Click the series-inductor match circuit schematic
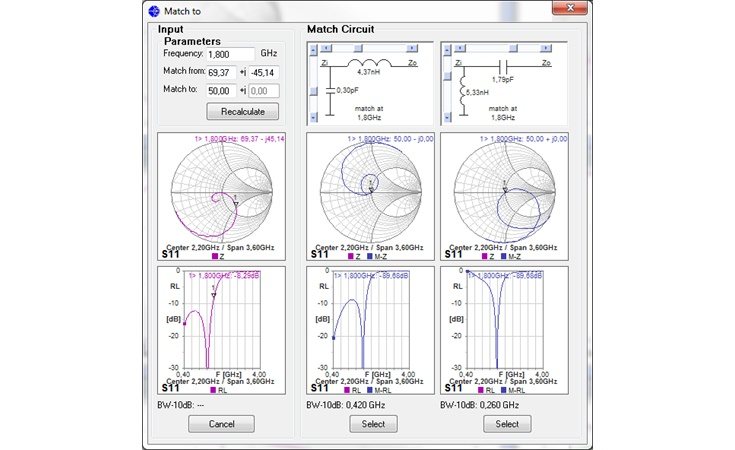Viewport: 735px width, 450px height. (370, 83)
